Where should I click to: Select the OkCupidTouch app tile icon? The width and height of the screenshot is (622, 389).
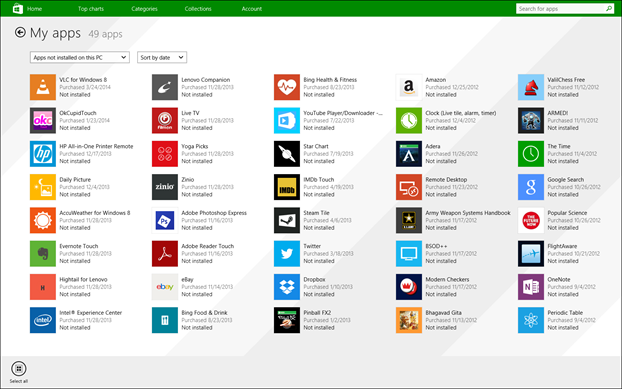[43, 121]
